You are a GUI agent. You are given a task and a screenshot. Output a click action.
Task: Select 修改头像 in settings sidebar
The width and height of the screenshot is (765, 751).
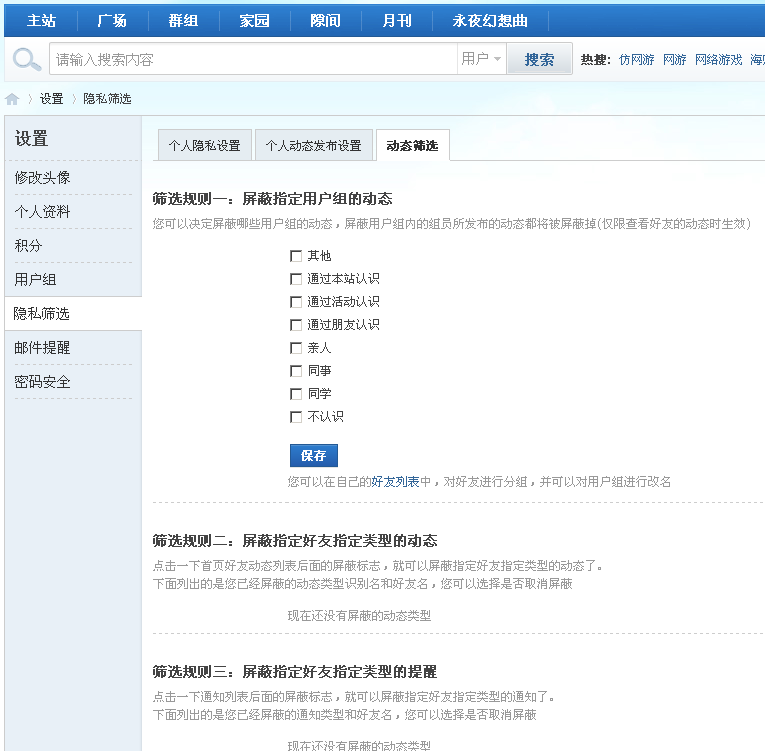(x=42, y=178)
